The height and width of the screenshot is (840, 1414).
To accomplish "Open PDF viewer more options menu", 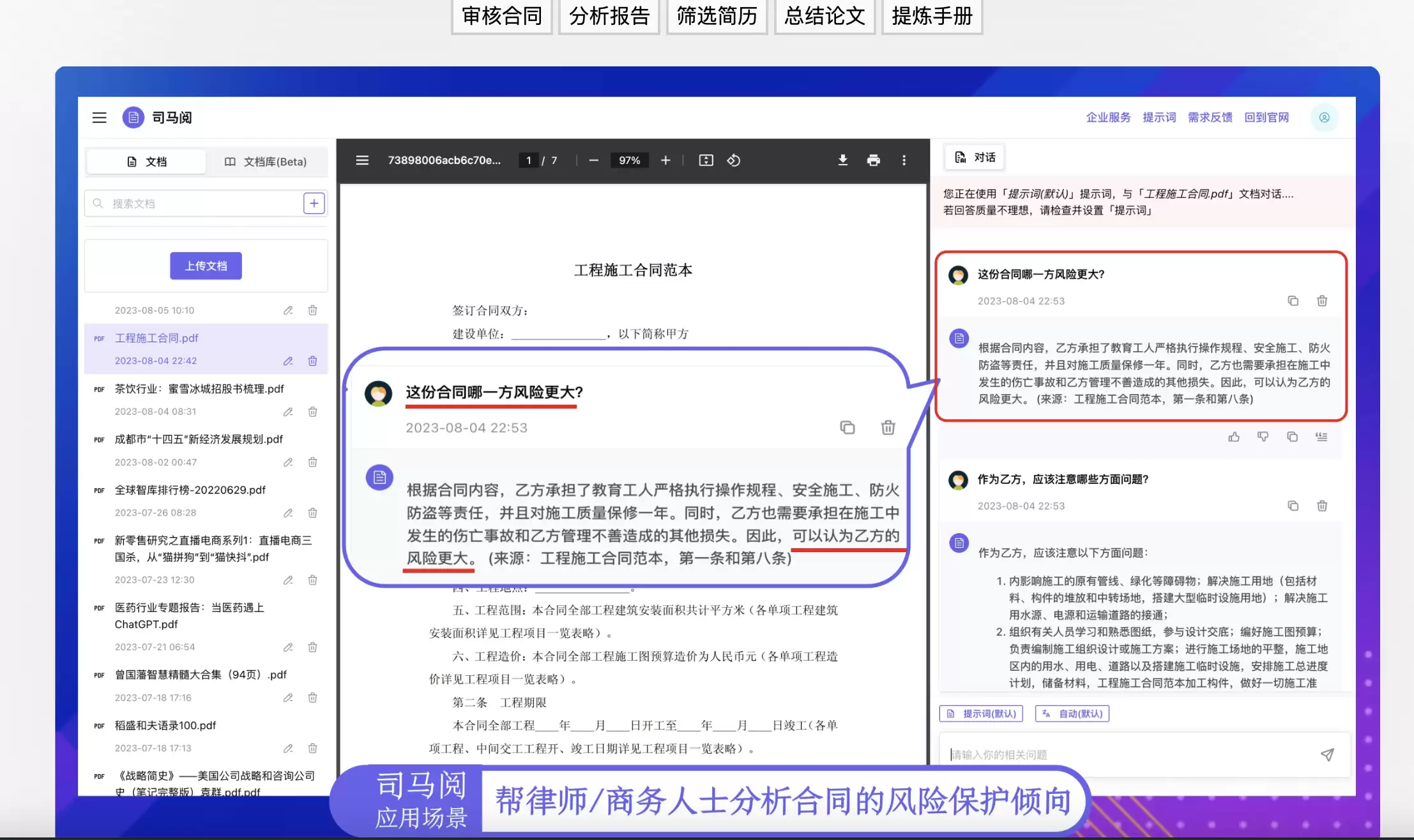I will click(x=904, y=160).
